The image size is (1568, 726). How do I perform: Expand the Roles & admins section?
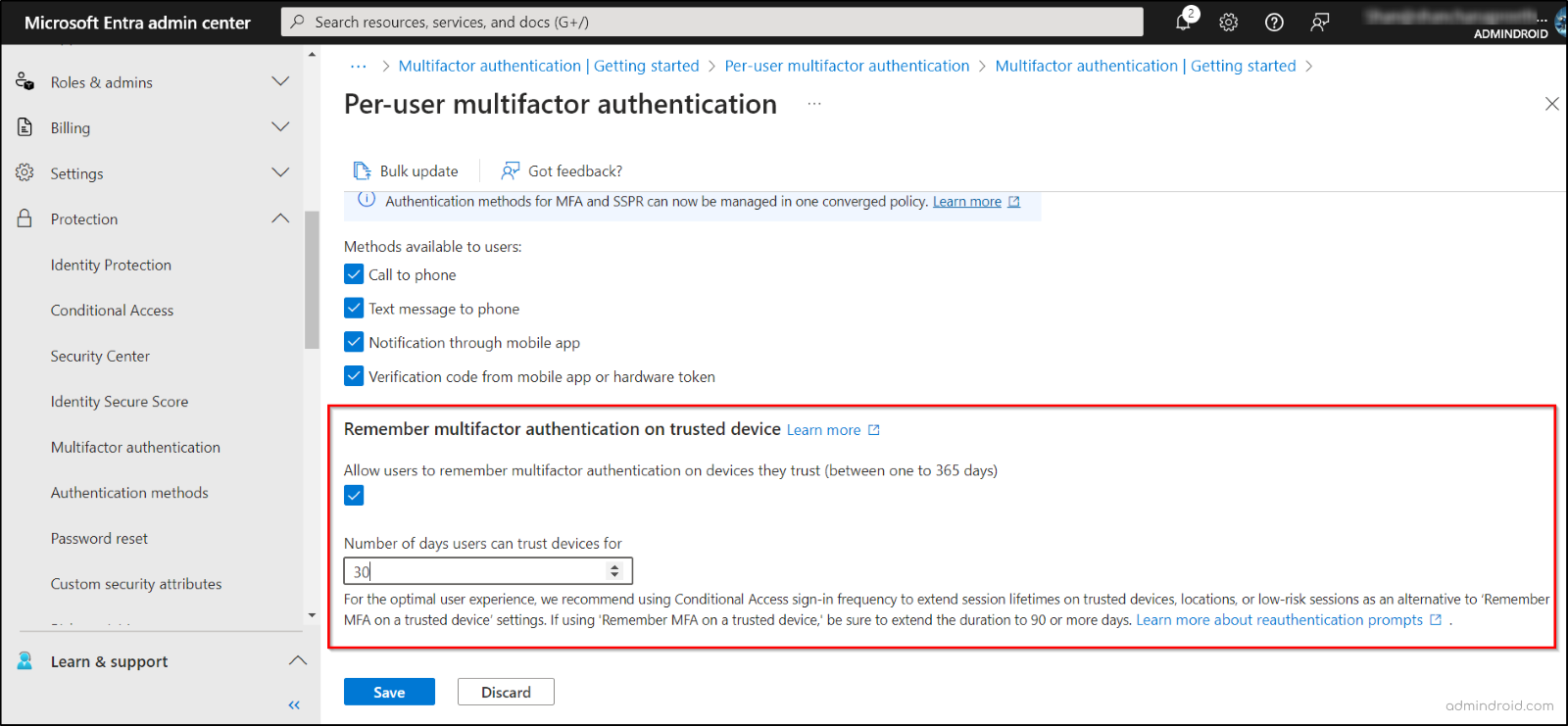tap(280, 82)
